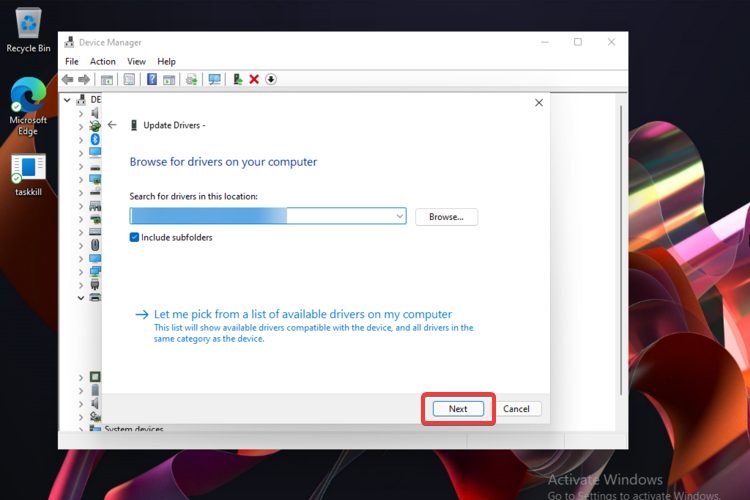Click the Cancel button
This screenshot has height=500, width=750.
[516, 409]
